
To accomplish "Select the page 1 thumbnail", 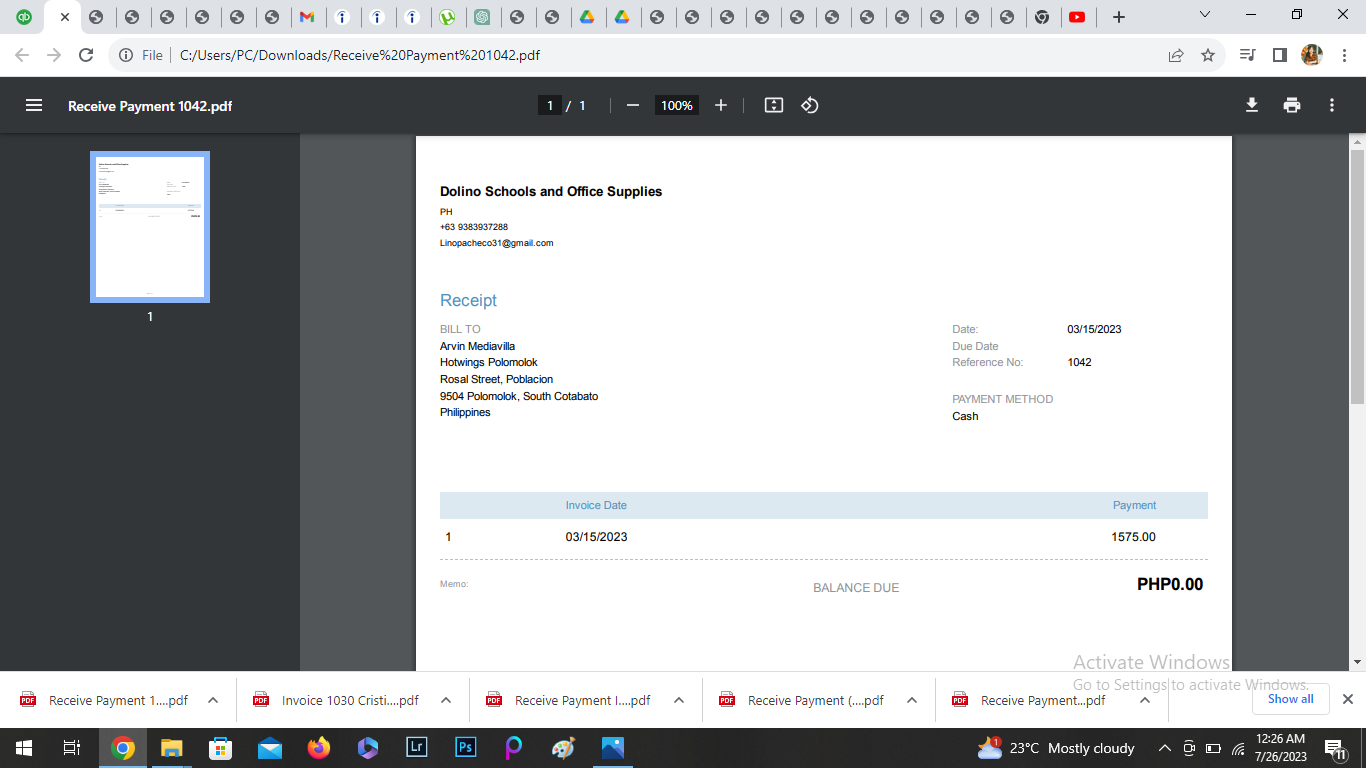I will [150, 227].
